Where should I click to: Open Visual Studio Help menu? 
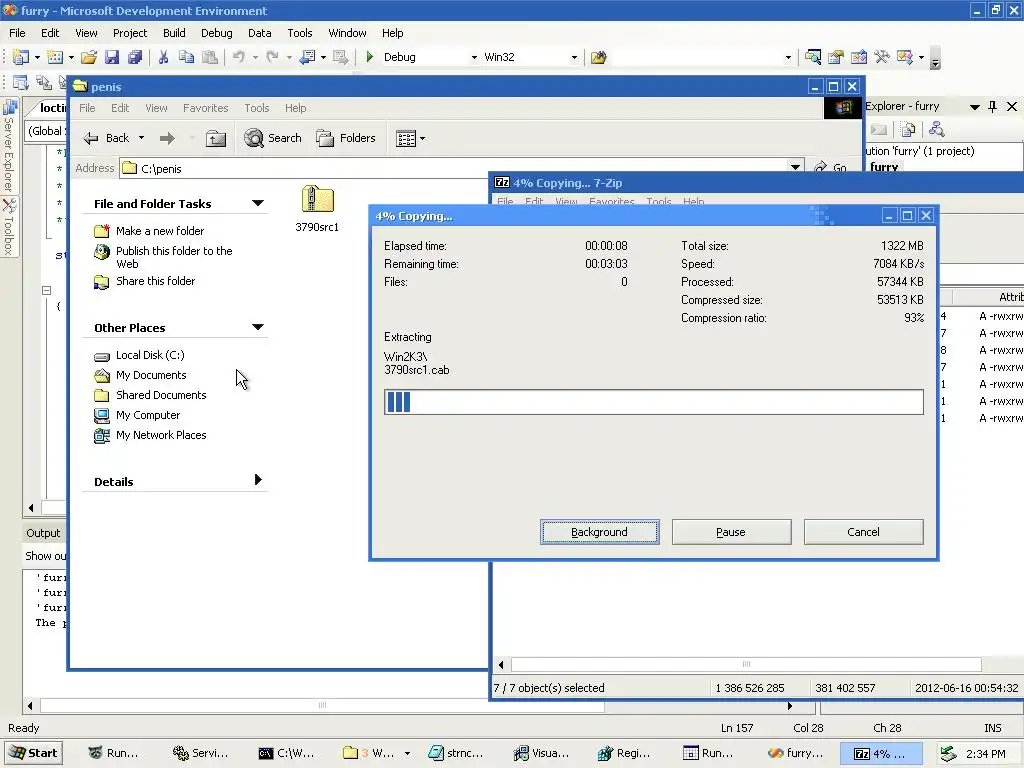(392, 33)
